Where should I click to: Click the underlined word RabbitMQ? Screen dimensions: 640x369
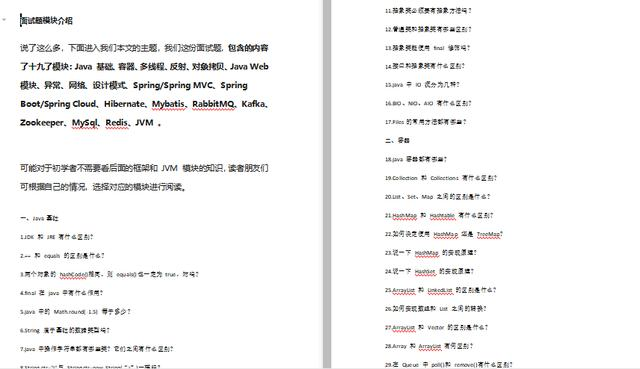pyautogui.click(x=213, y=104)
